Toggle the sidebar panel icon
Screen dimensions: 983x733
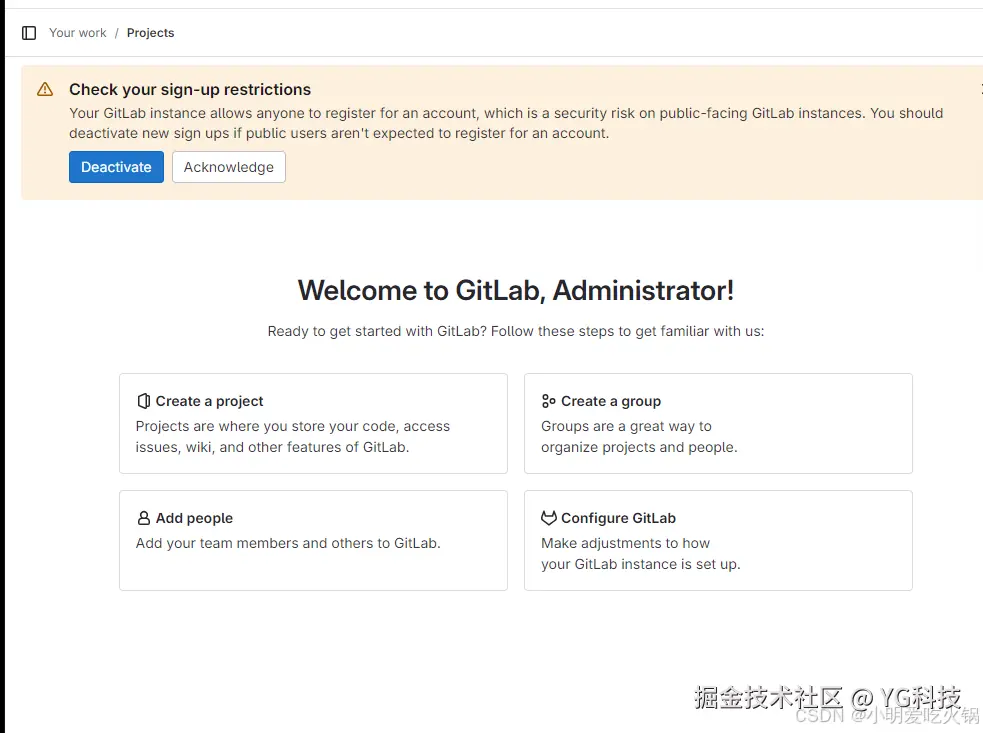29,33
